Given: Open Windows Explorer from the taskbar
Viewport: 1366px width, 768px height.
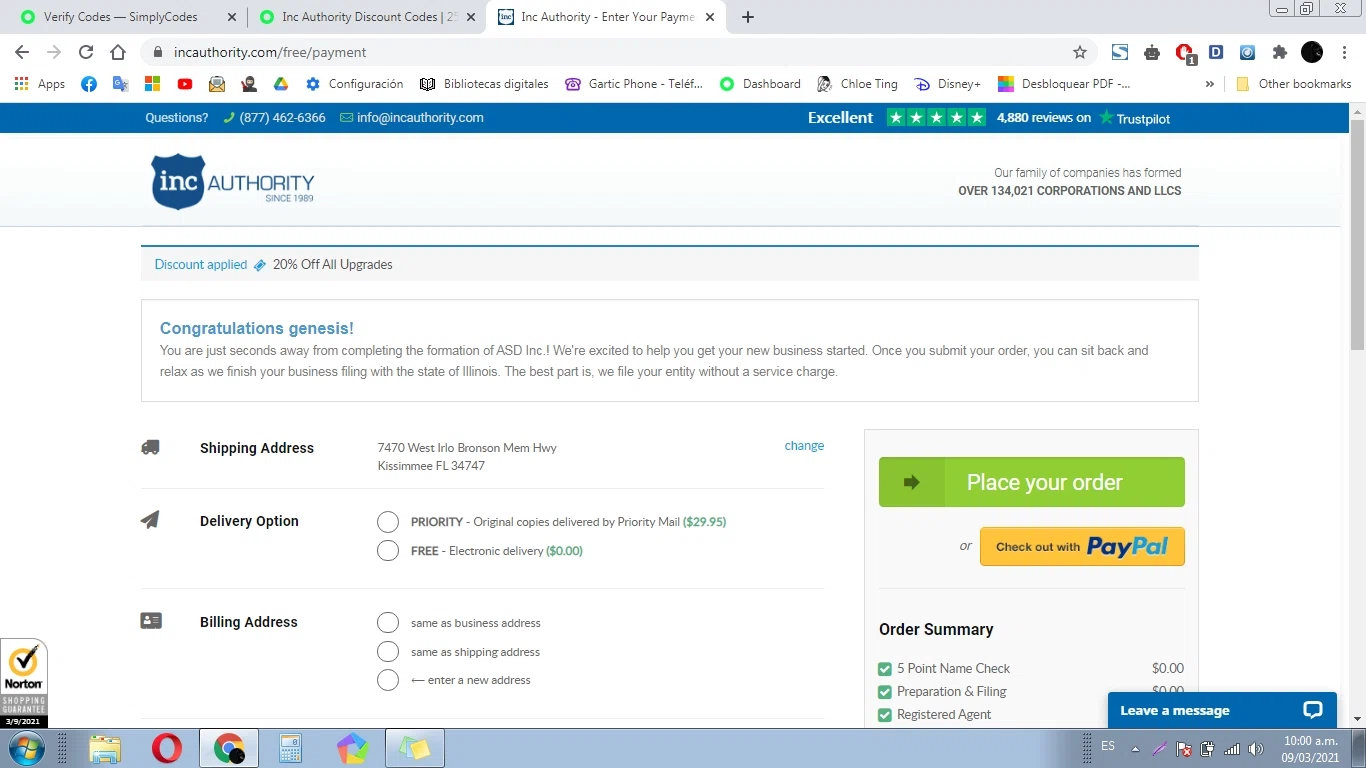Looking at the screenshot, I should click(x=104, y=748).
